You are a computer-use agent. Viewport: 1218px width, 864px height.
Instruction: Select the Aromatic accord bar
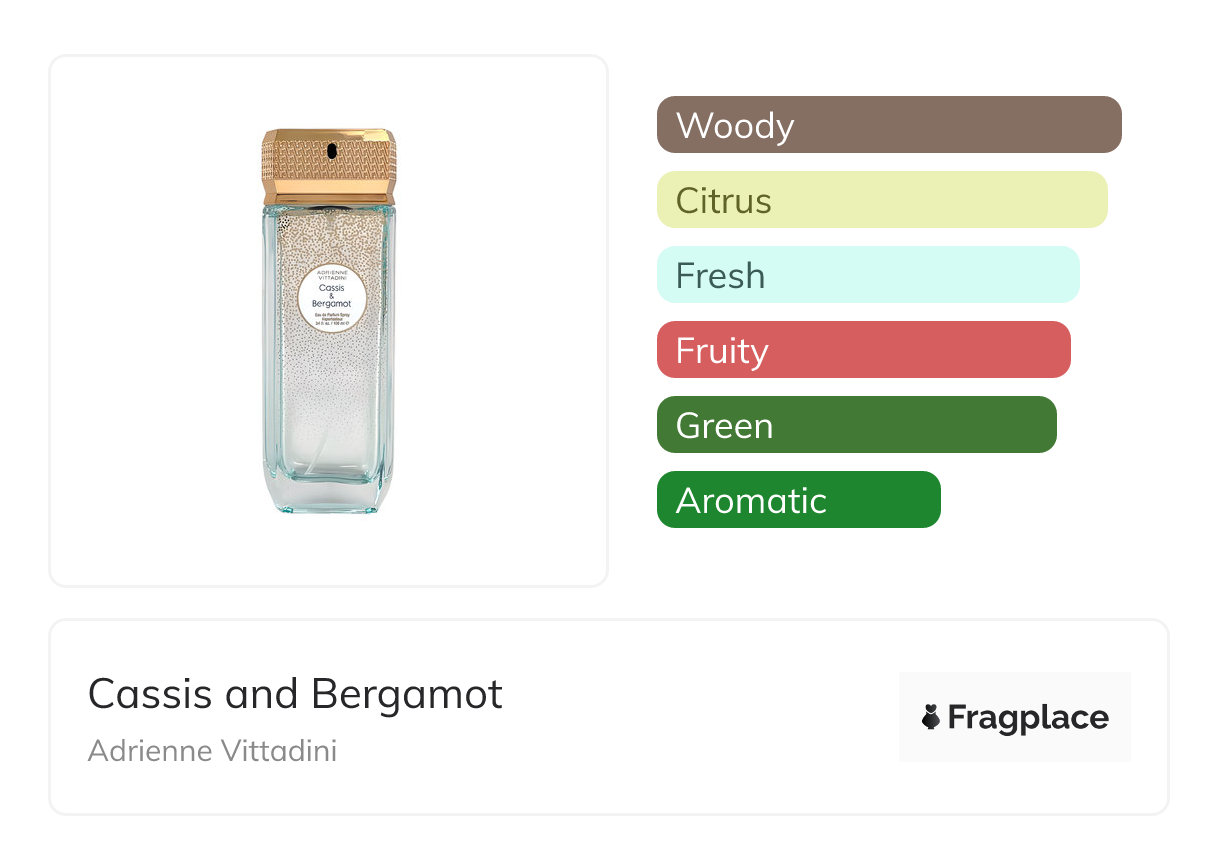tap(798, 500)
